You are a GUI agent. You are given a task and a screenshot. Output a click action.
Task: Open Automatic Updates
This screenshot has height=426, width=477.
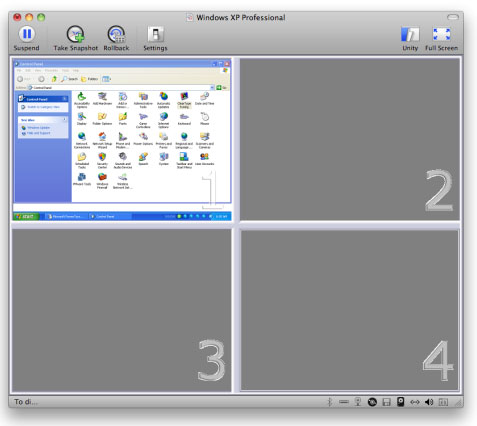pyautogui.click(x=163, y=100)
